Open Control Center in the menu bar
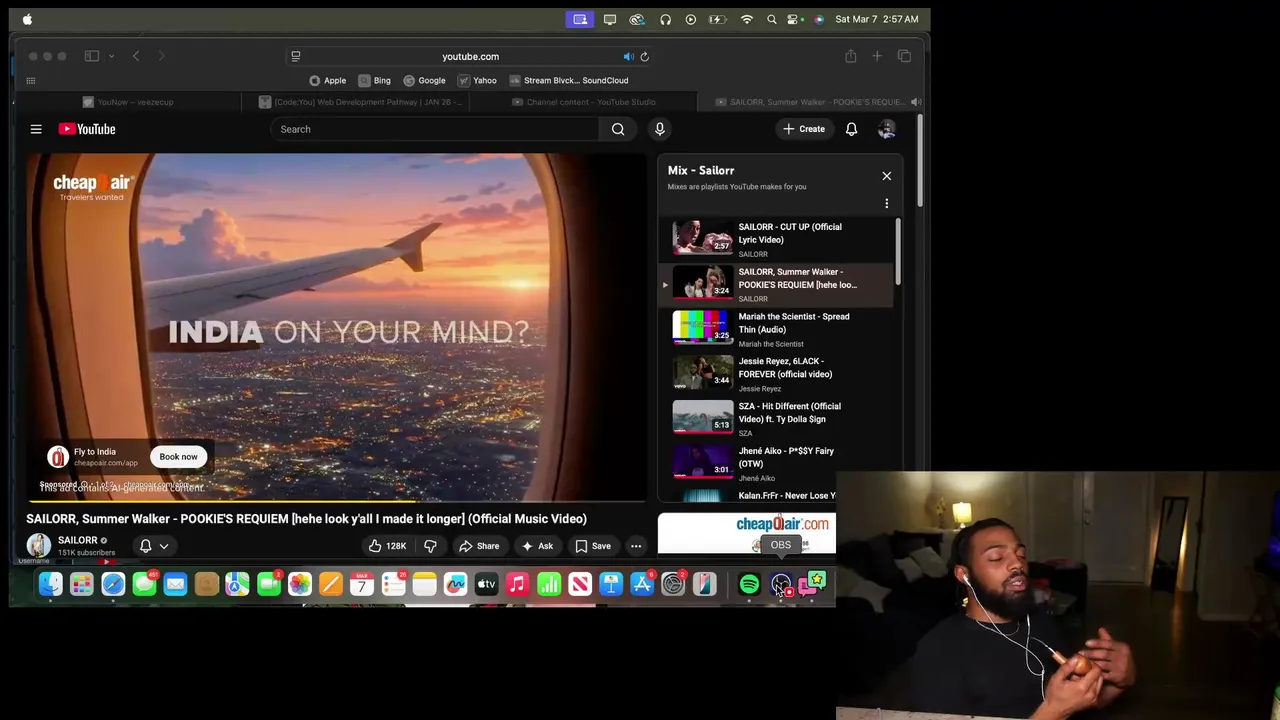 tap(793, 19)
